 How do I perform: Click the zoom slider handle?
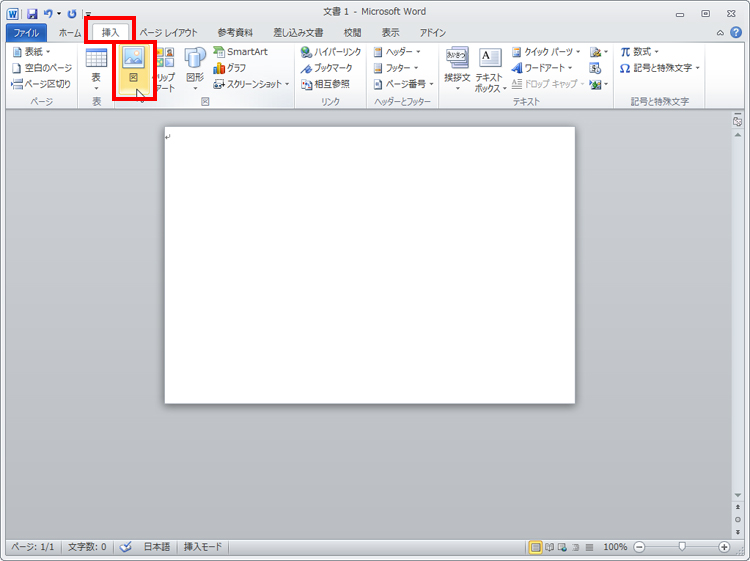coord(682,547)
